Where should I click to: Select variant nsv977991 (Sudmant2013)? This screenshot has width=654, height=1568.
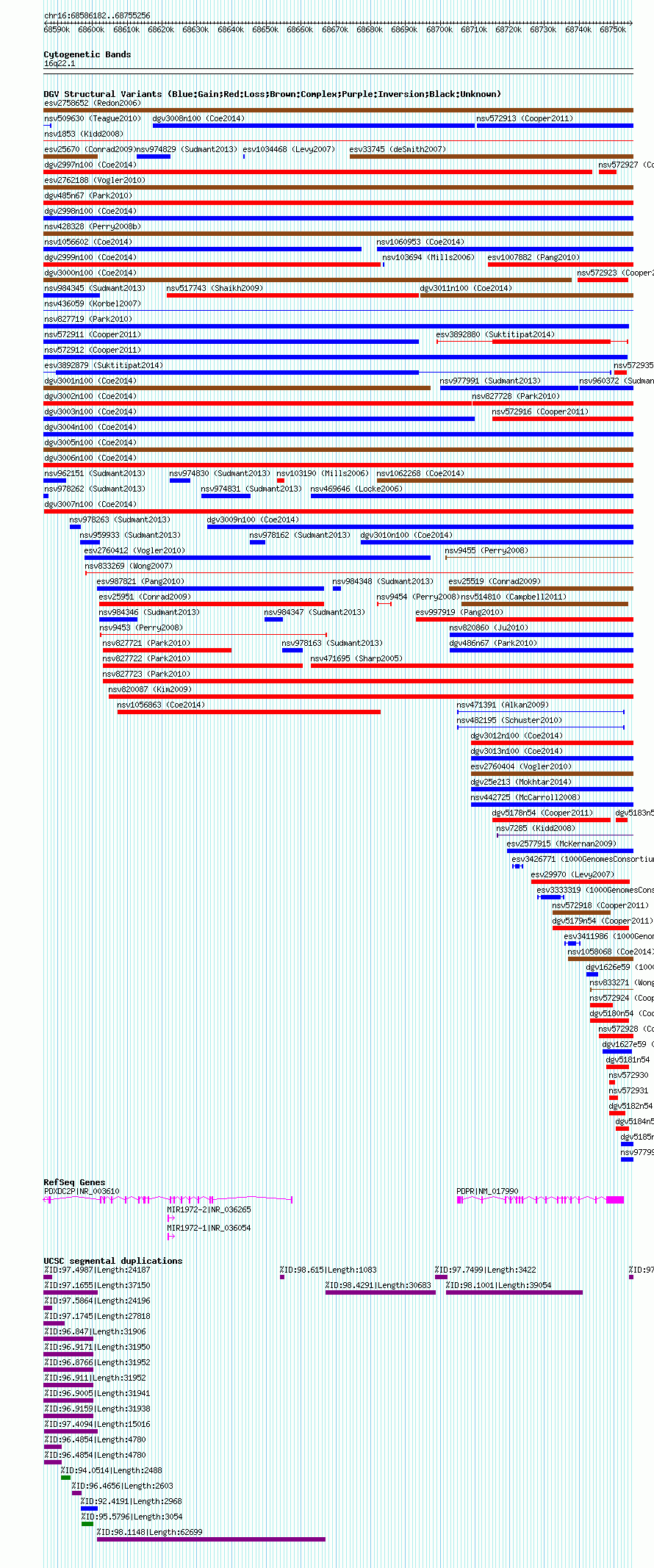coord(490,381)
